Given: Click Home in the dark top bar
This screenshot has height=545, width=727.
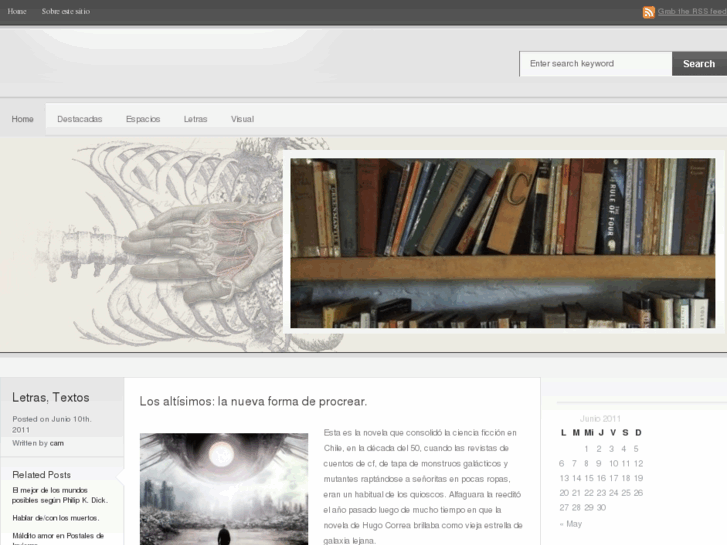Looking at the screenshot, I should pyautogui.click(x=17, y=11).
